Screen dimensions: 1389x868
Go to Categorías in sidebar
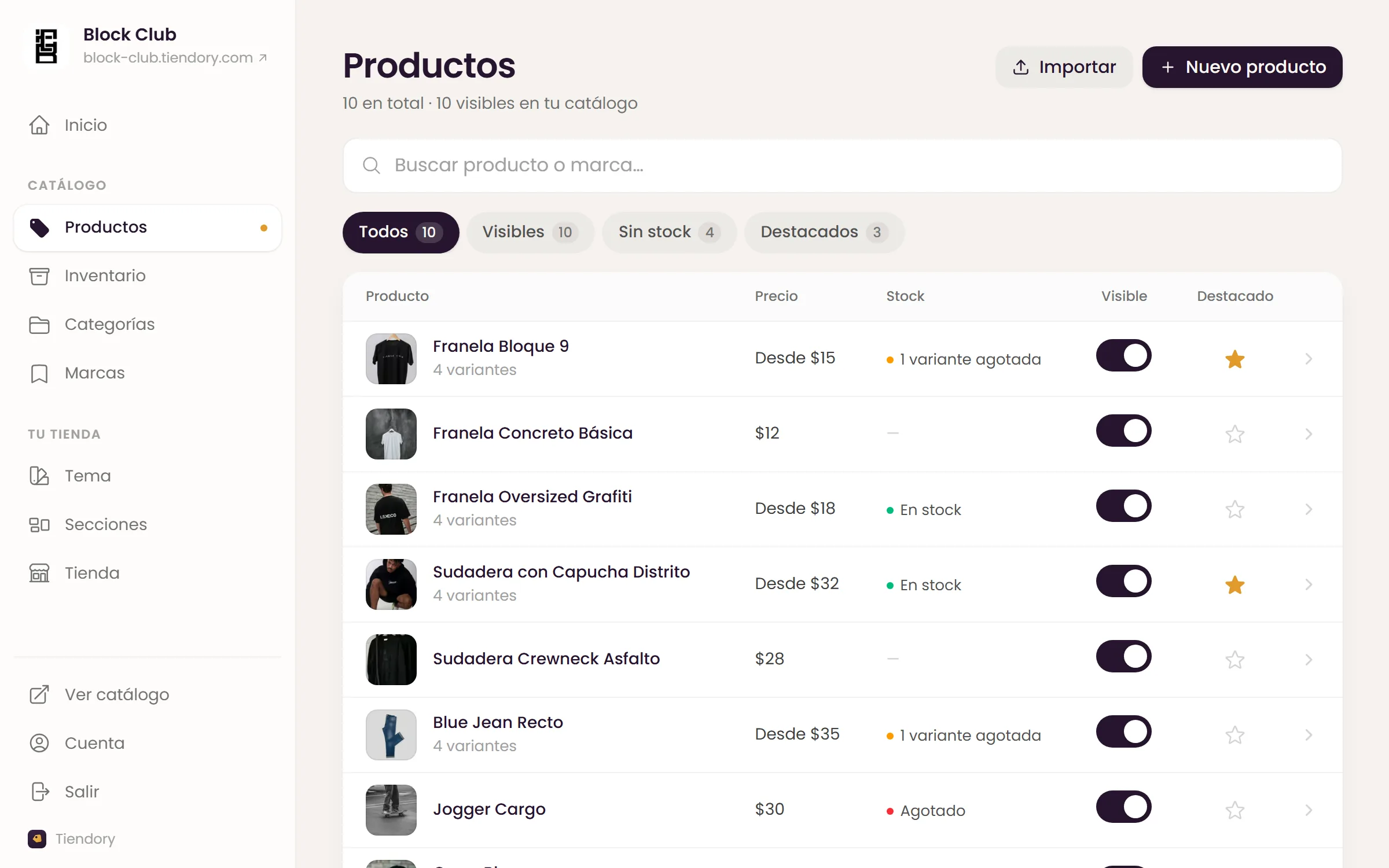click(x=148, y=325)
